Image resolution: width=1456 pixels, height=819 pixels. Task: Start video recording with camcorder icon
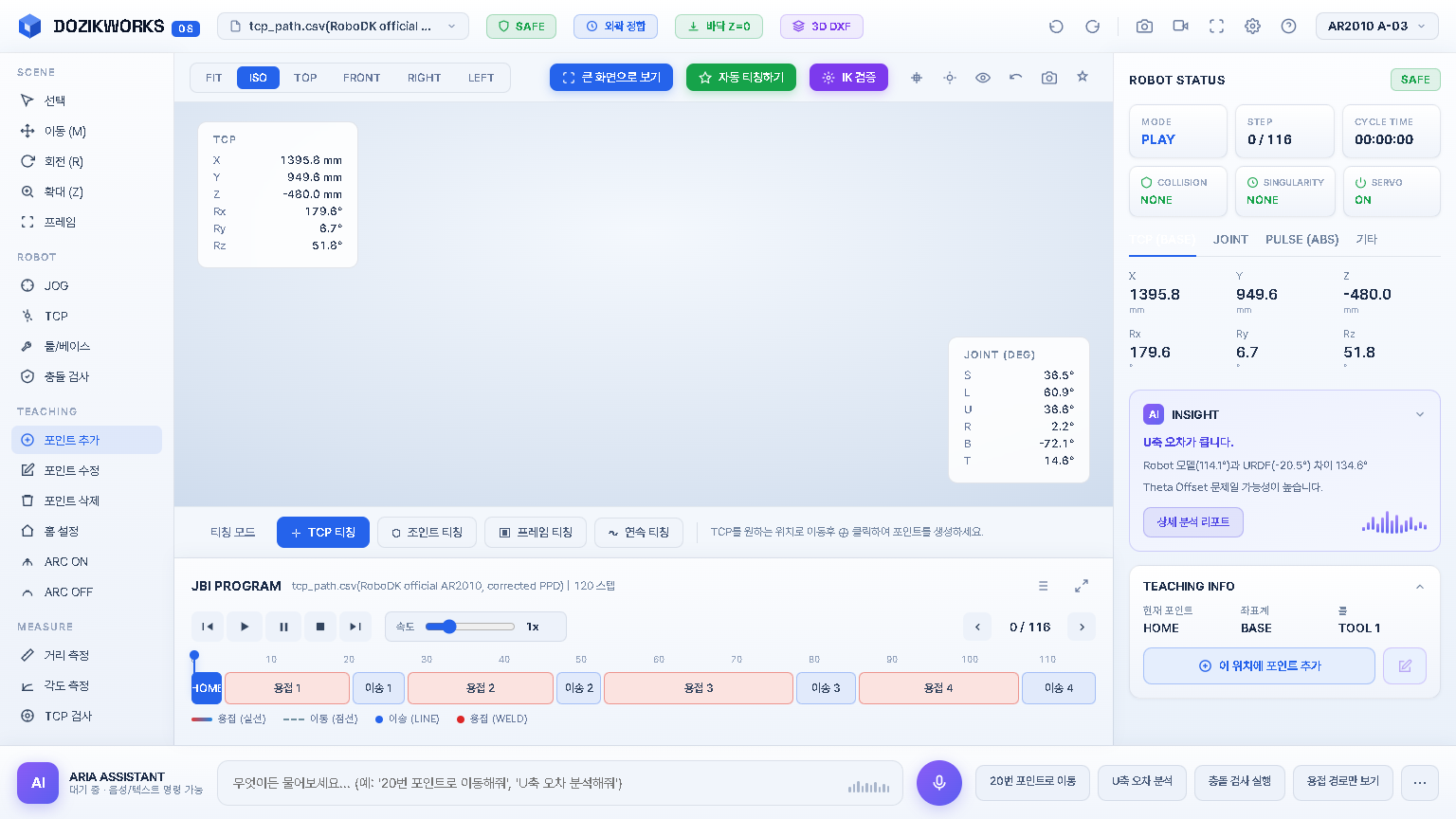pyautogui.click(x=1180, y=27)
